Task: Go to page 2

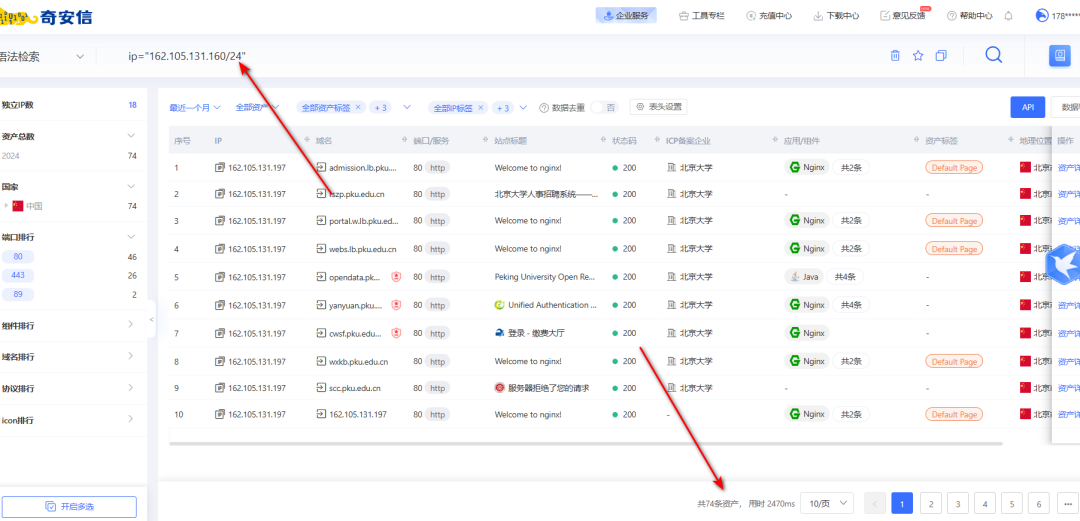Action: pos(930,504)
